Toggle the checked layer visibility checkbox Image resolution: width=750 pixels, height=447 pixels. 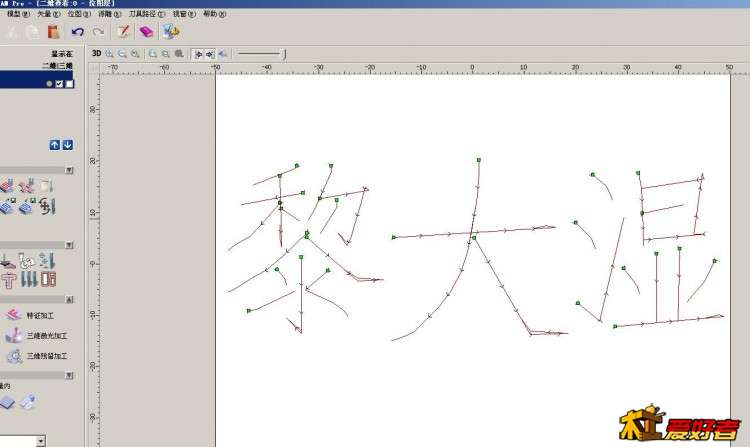pyautogui.click(x=59, y=84)
